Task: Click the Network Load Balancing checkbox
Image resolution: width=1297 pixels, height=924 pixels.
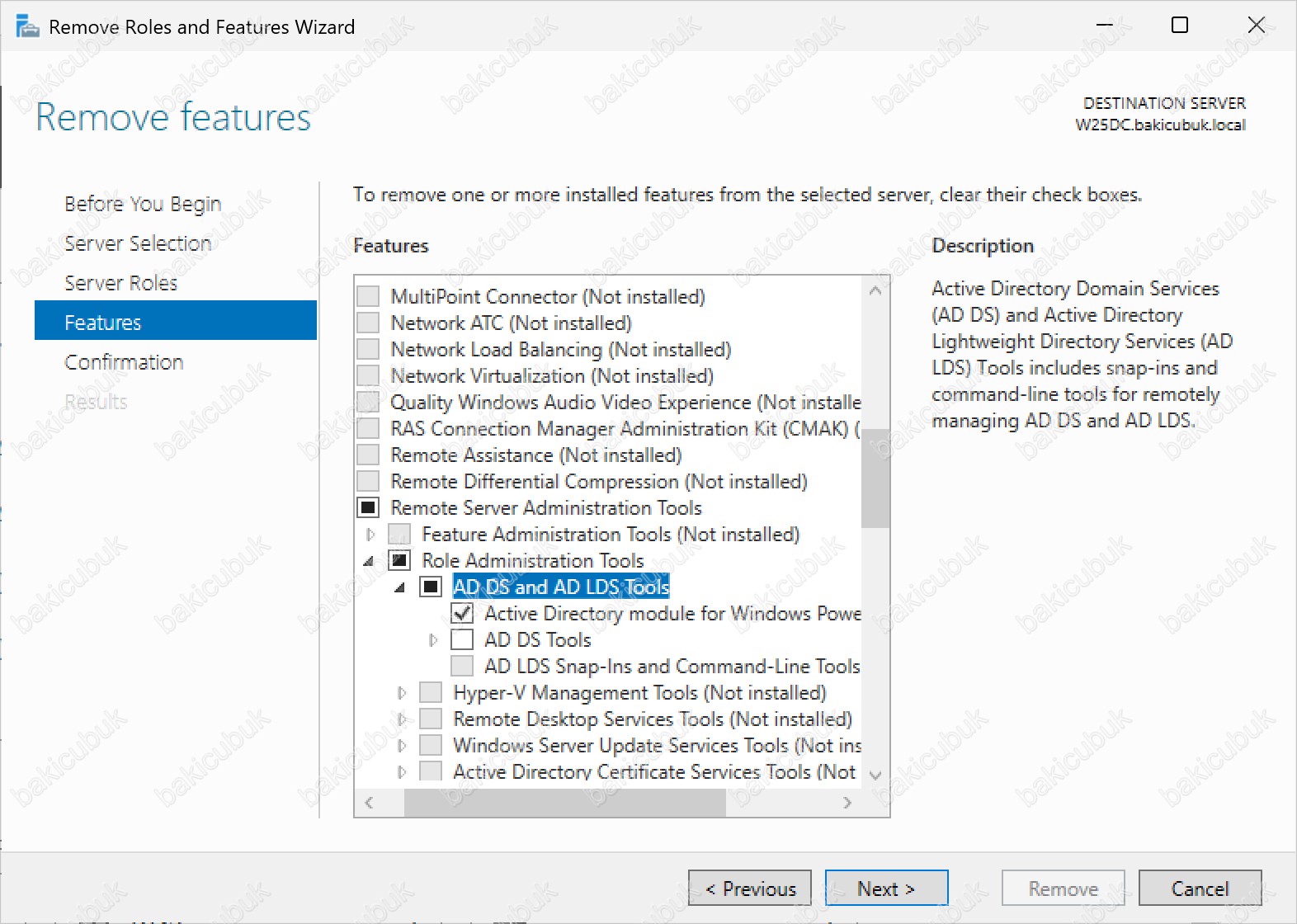Action: (x=368, y=349)
